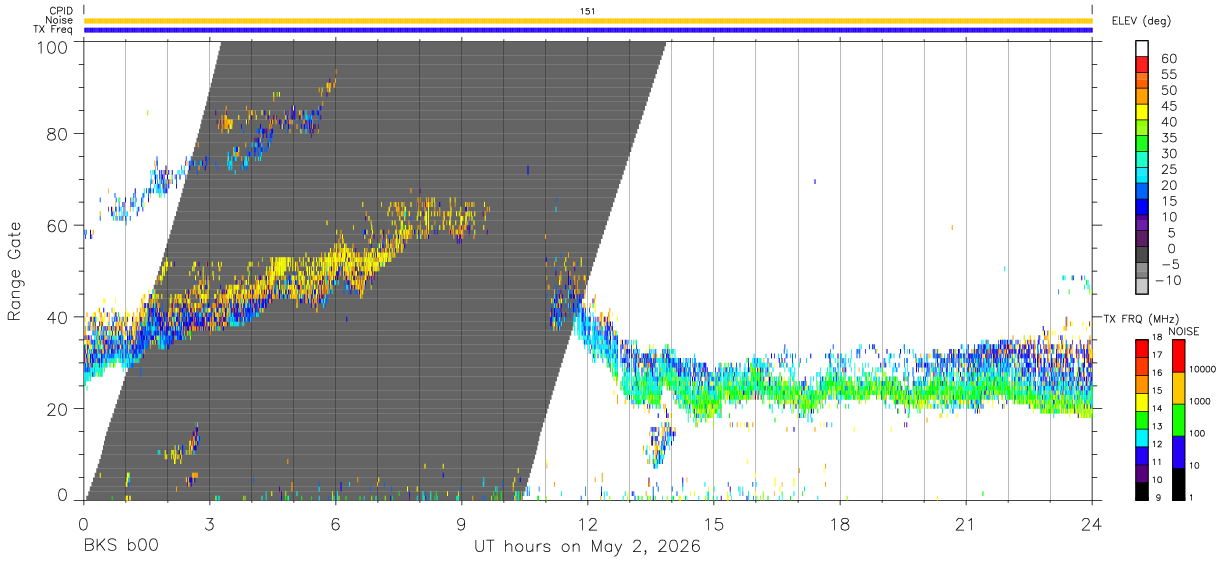Click the Noise label above the plot
The image size is (1228, 567).
[60, 20]
